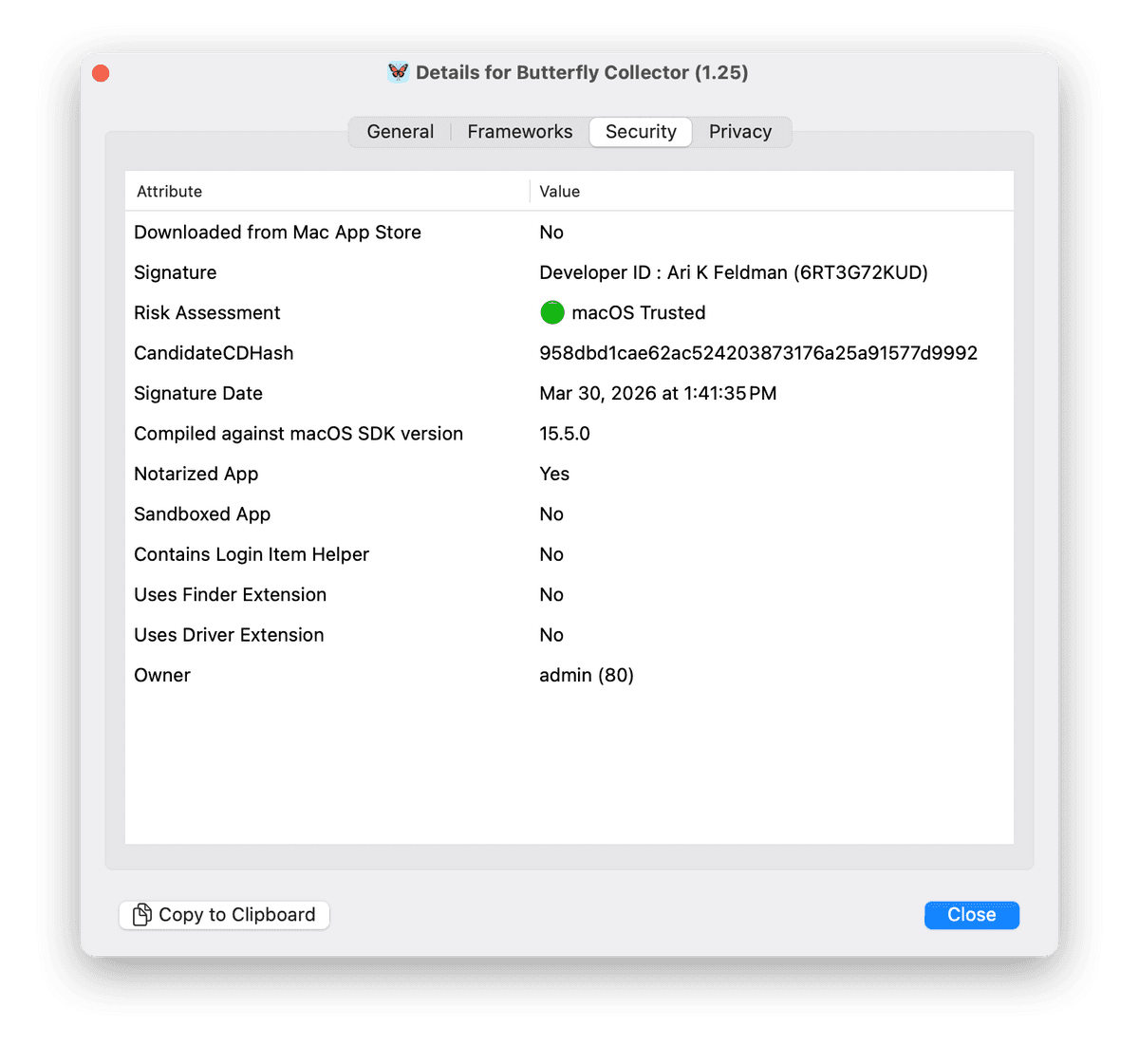Click the Uses Finder Extension row
This screenshot has width=1139, height=1064.
(x=231, y=595)
